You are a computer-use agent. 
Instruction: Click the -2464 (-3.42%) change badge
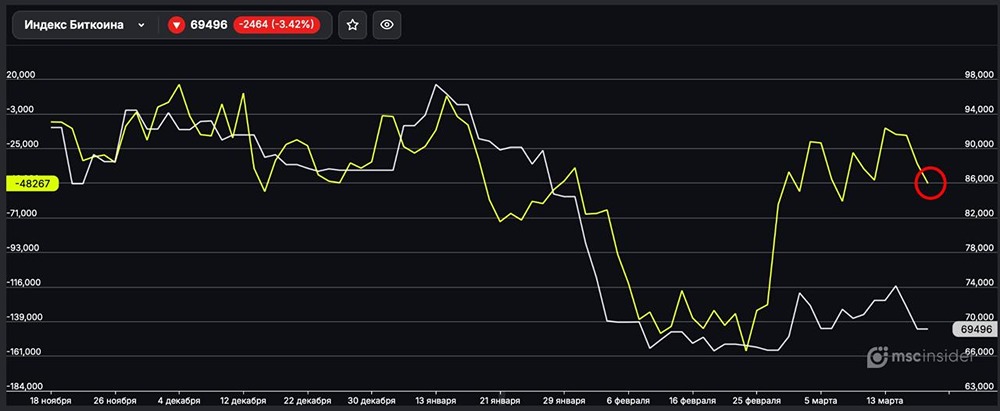(276, 26)
